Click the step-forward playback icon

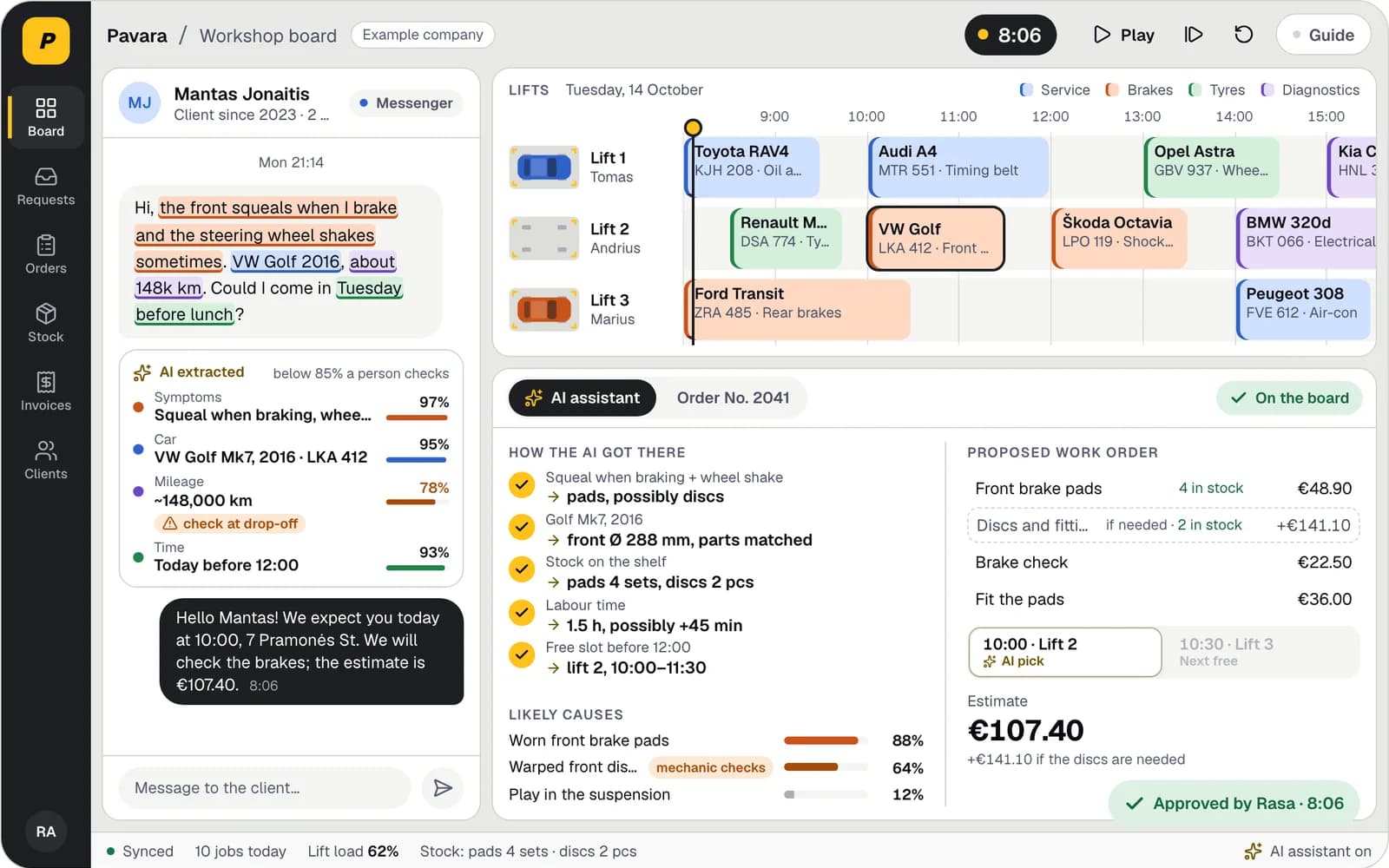(1194, 35)
